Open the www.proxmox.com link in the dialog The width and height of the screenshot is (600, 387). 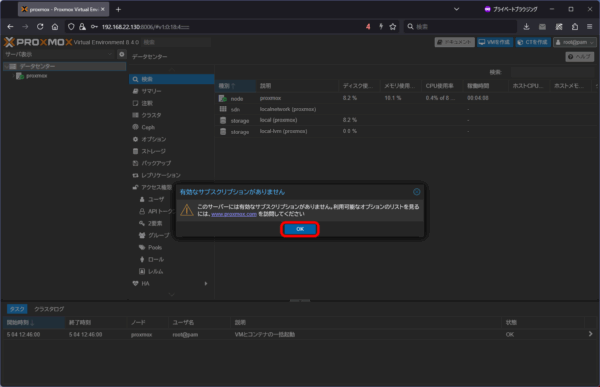[234, 214]
